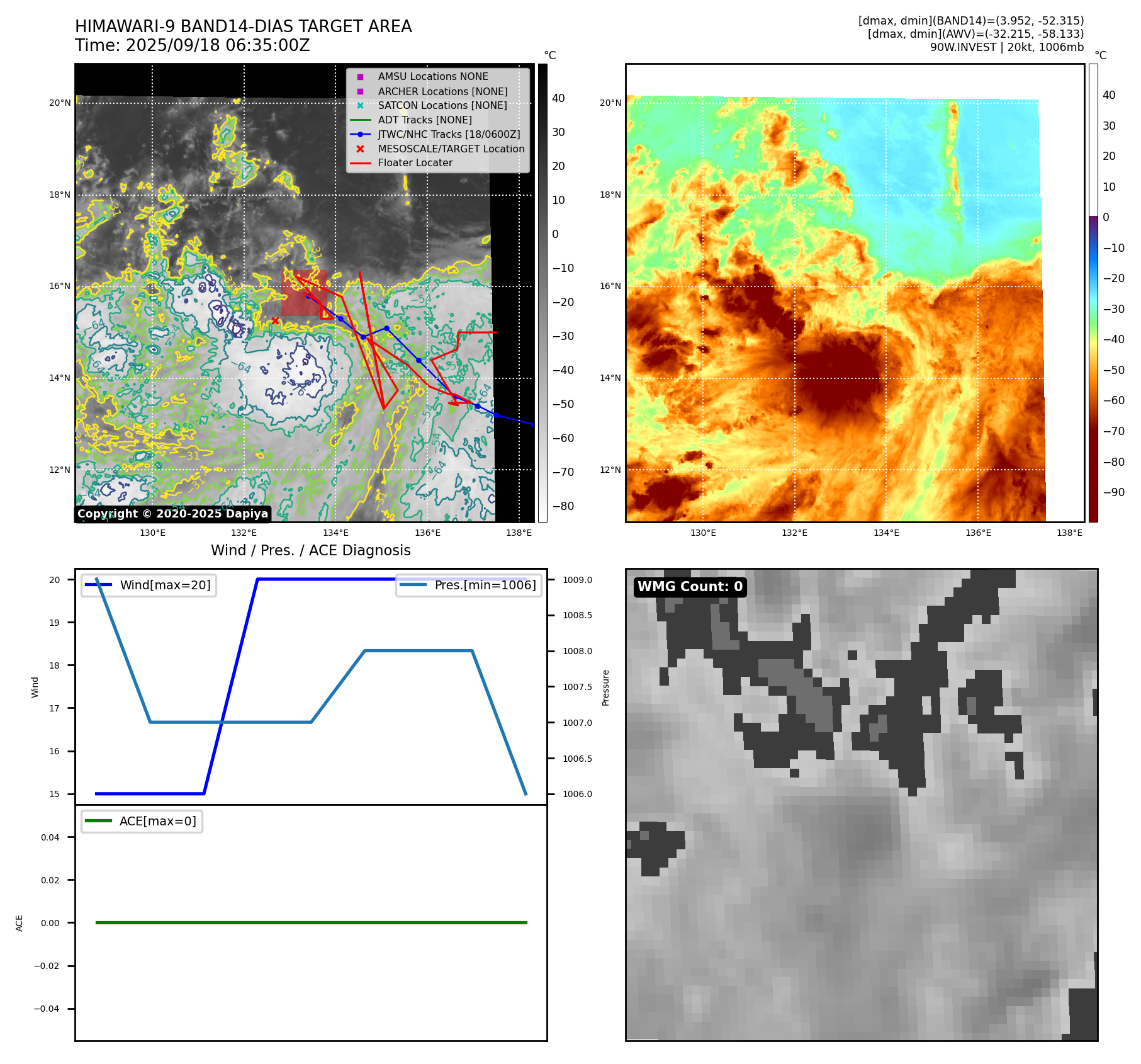
Task: Click the 'ADT Tracks [NONE]' legend entry
Action: point(412,120)
